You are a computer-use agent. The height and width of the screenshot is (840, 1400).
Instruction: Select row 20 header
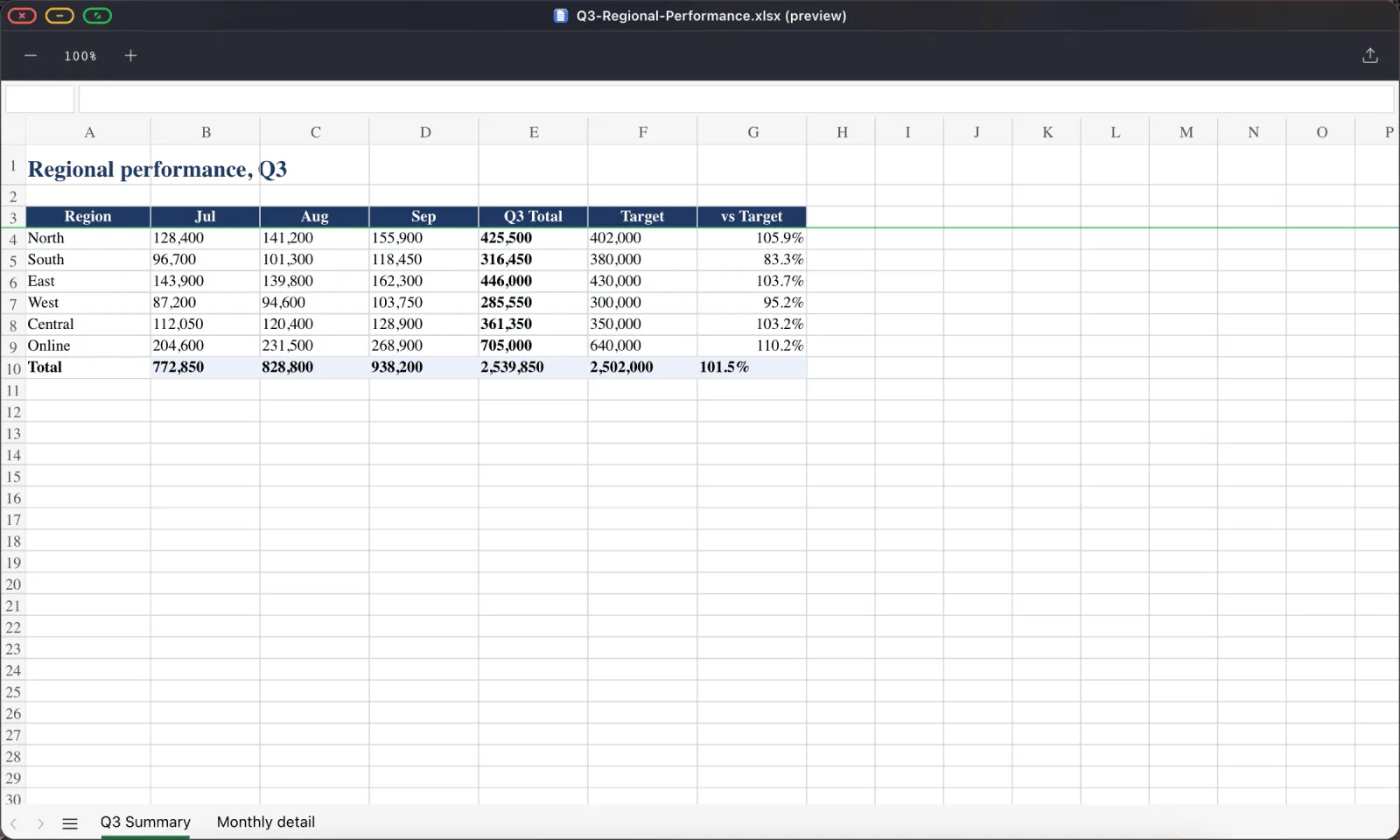(x=13, y=584)
